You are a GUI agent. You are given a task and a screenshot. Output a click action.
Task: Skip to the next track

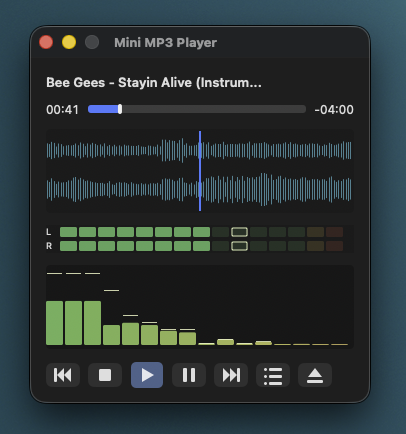click(x=231, y=375)
